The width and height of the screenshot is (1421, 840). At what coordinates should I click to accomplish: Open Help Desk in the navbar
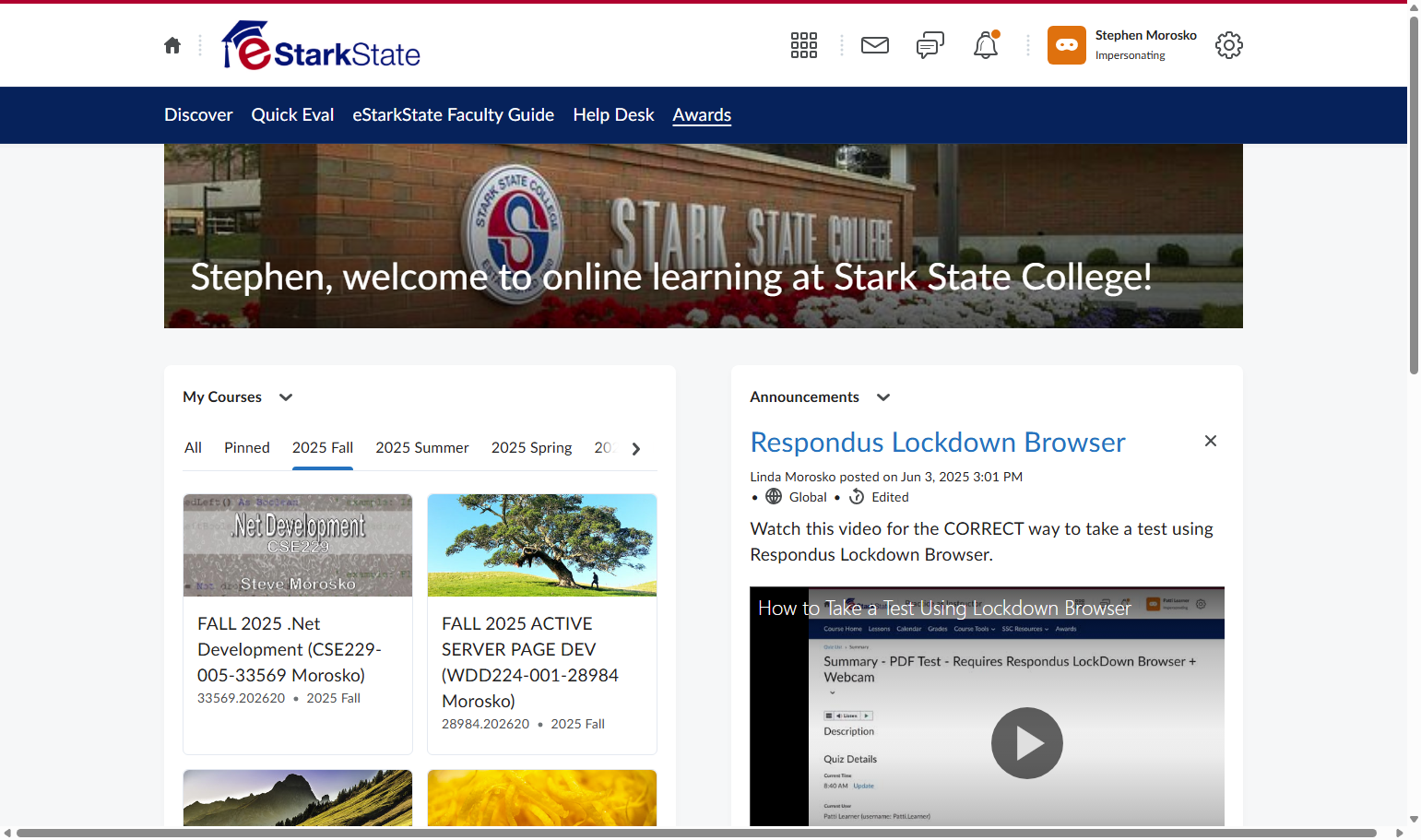(613, 115)
